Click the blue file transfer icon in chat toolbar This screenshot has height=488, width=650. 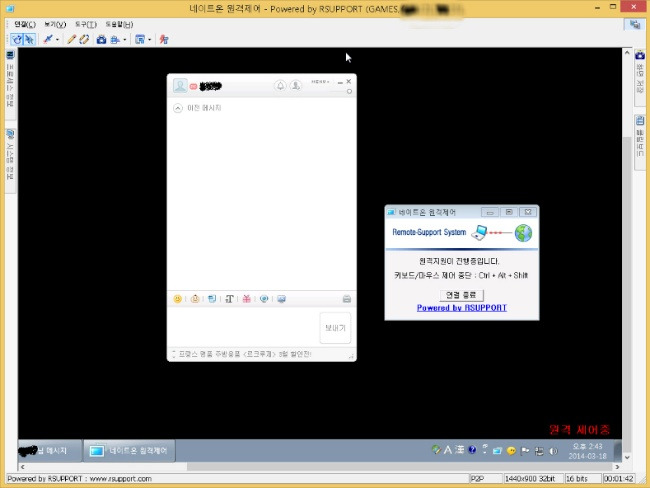tap(212, 299)
